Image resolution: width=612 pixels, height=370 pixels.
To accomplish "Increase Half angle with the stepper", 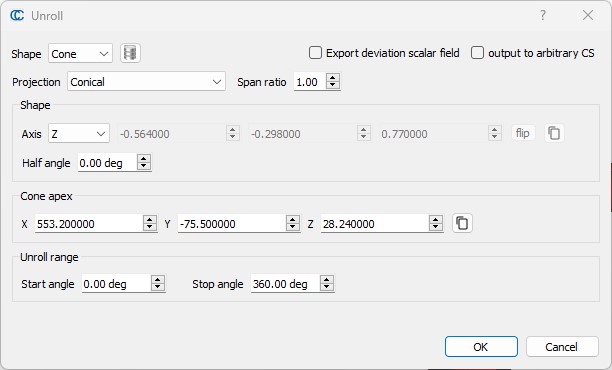I will (144, 158).
